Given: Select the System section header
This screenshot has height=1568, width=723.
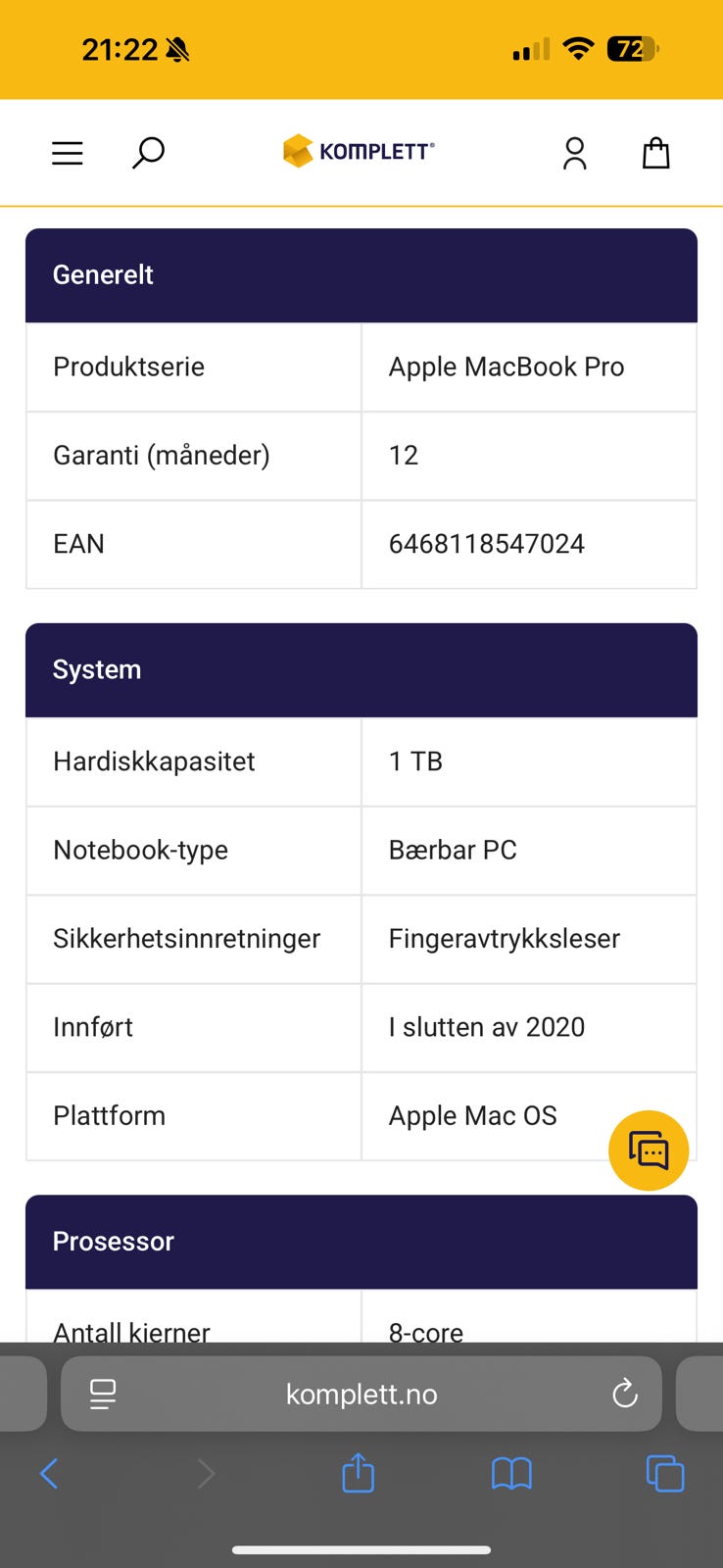Looking at the screenshot, I should click(361, 670).
